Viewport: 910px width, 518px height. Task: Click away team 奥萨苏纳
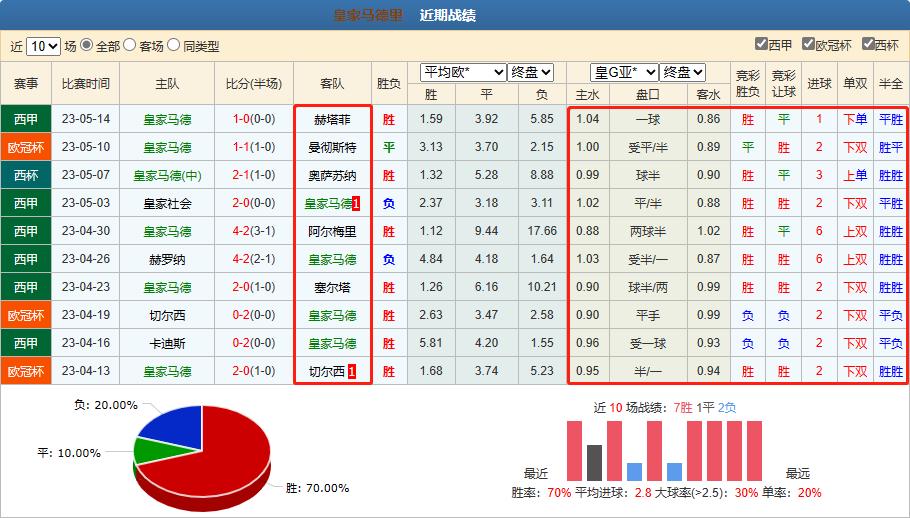pyautogui.click(x=333, y=175)
